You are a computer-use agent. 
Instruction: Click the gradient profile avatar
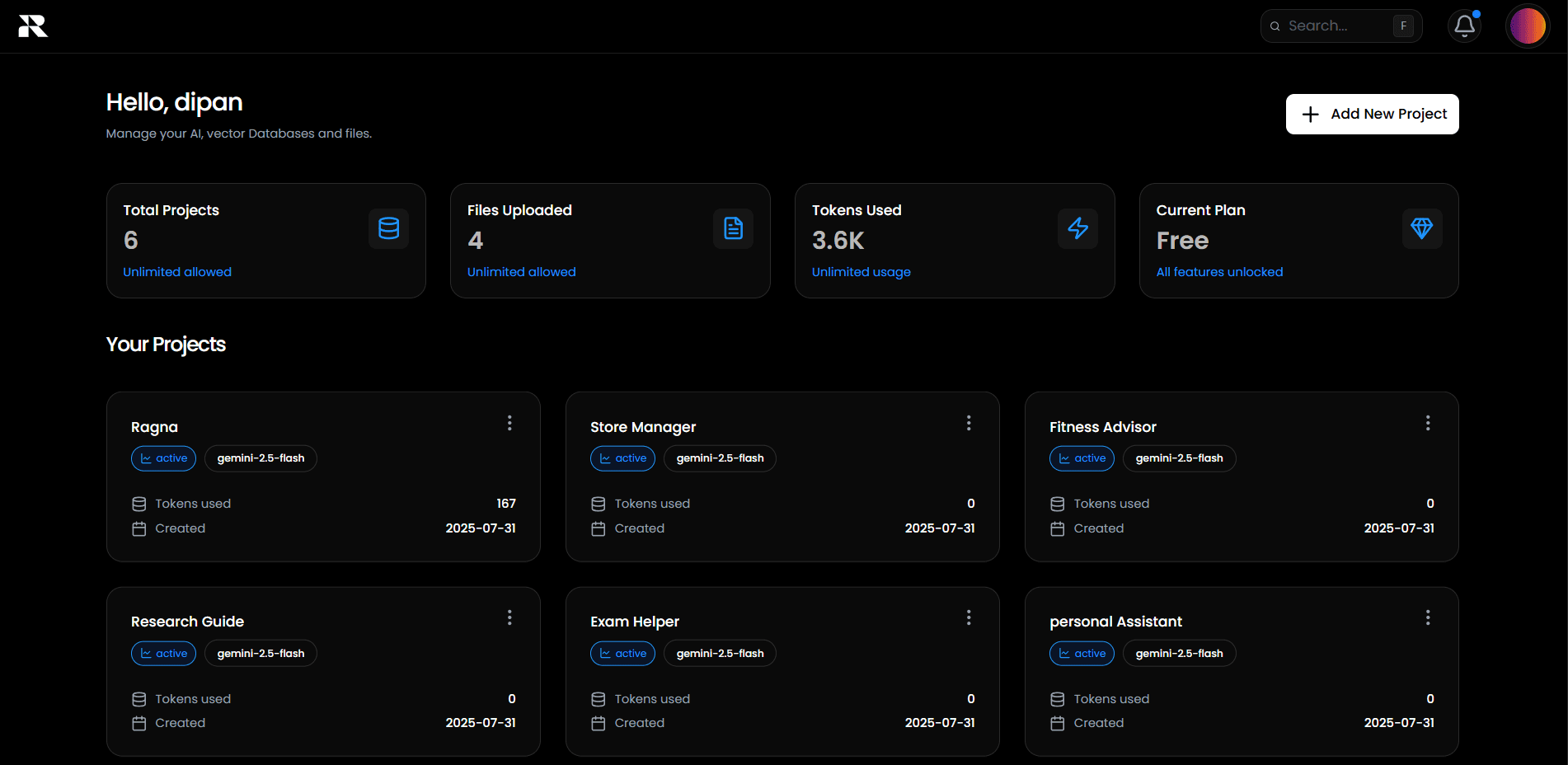click(x=1528, y=26)
